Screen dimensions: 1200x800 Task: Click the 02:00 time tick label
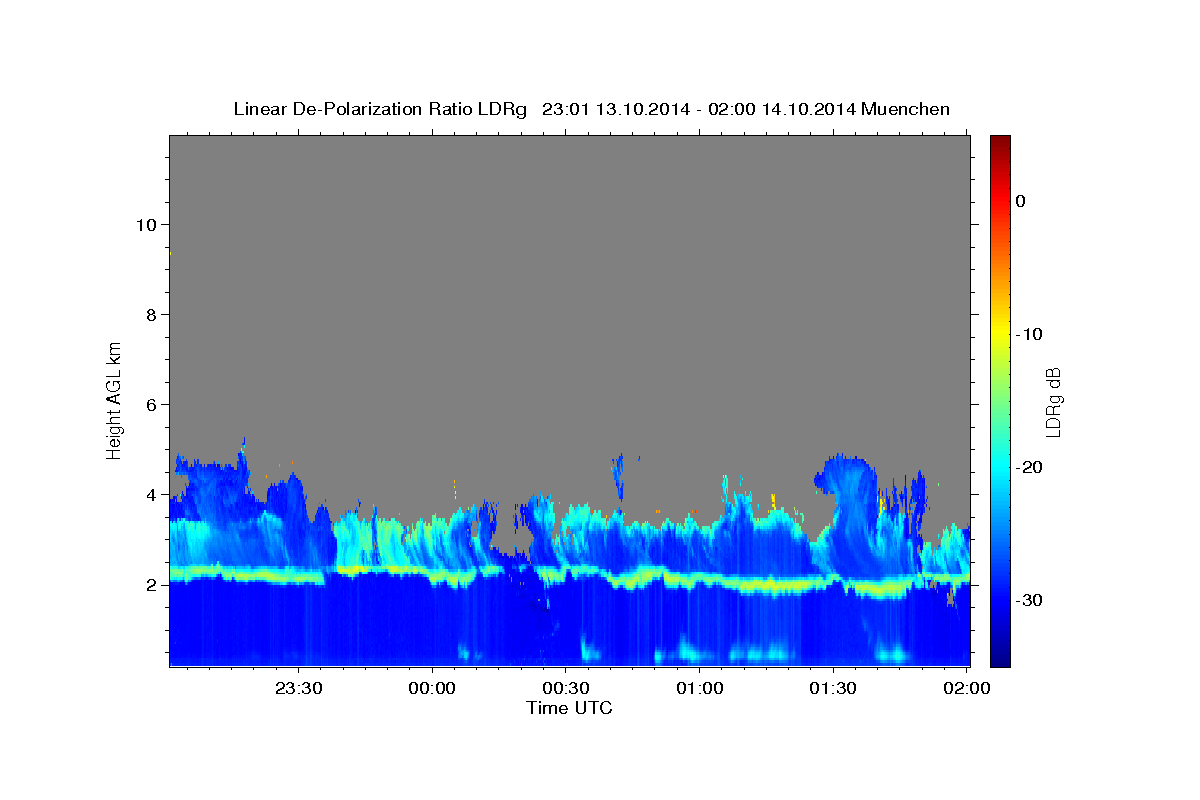(x=967, y=688)
